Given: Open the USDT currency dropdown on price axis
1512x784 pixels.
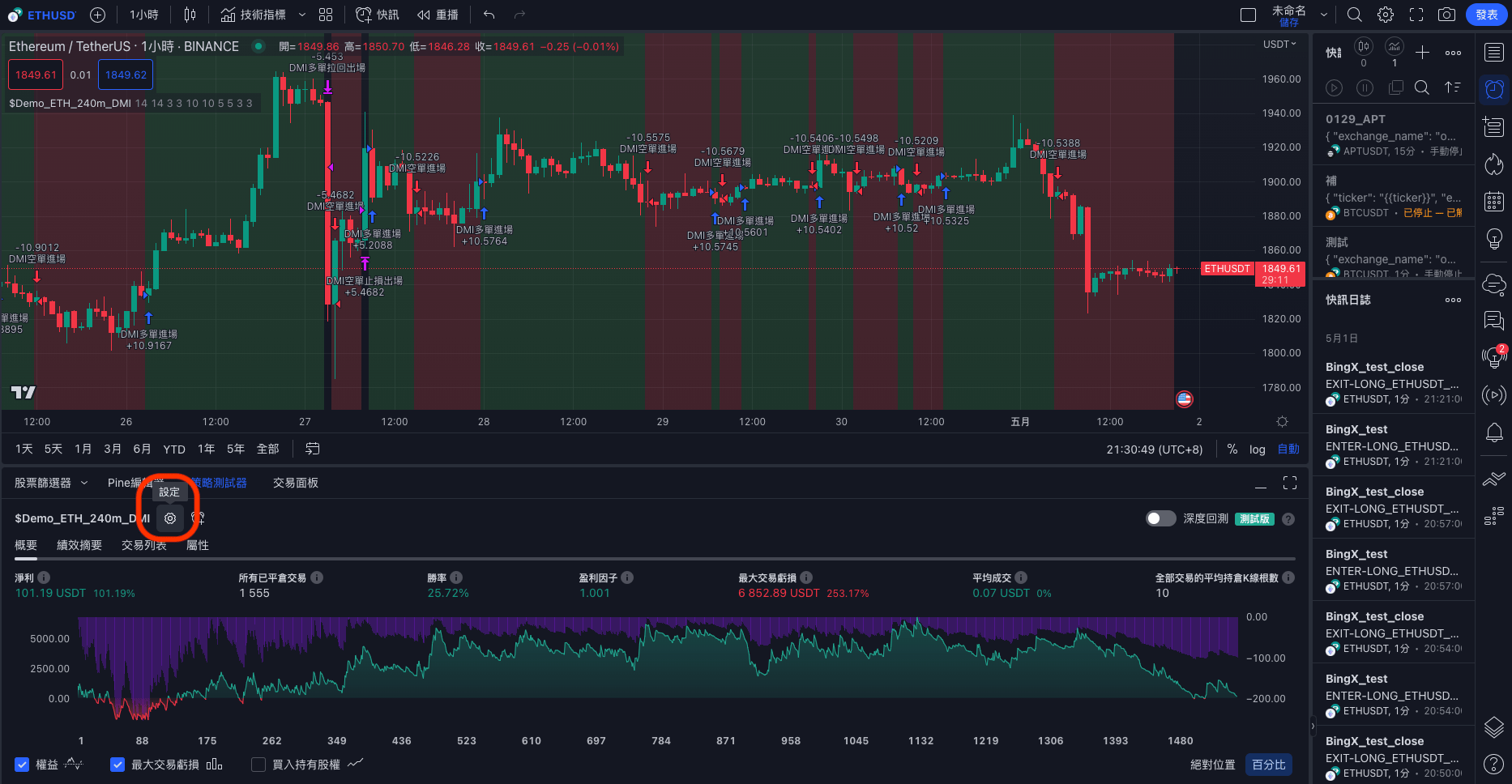Looking at the screenshot, I should [x=1279, y=45].
